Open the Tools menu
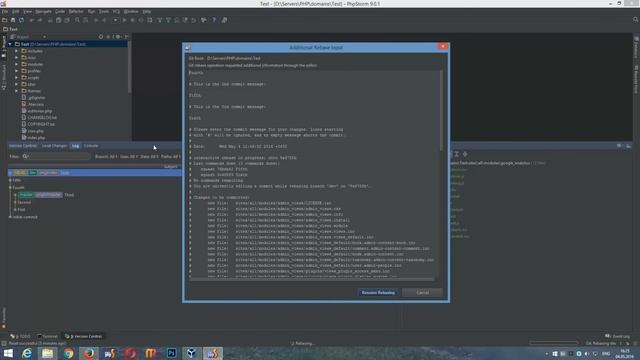The height and width of the screenshot is (360, 640). point(104,11)
